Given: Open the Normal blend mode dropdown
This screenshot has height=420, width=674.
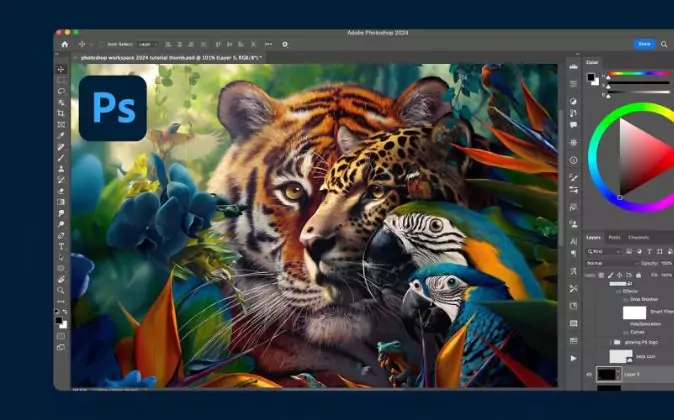Looking at the screenshot, I should (611, 263).
